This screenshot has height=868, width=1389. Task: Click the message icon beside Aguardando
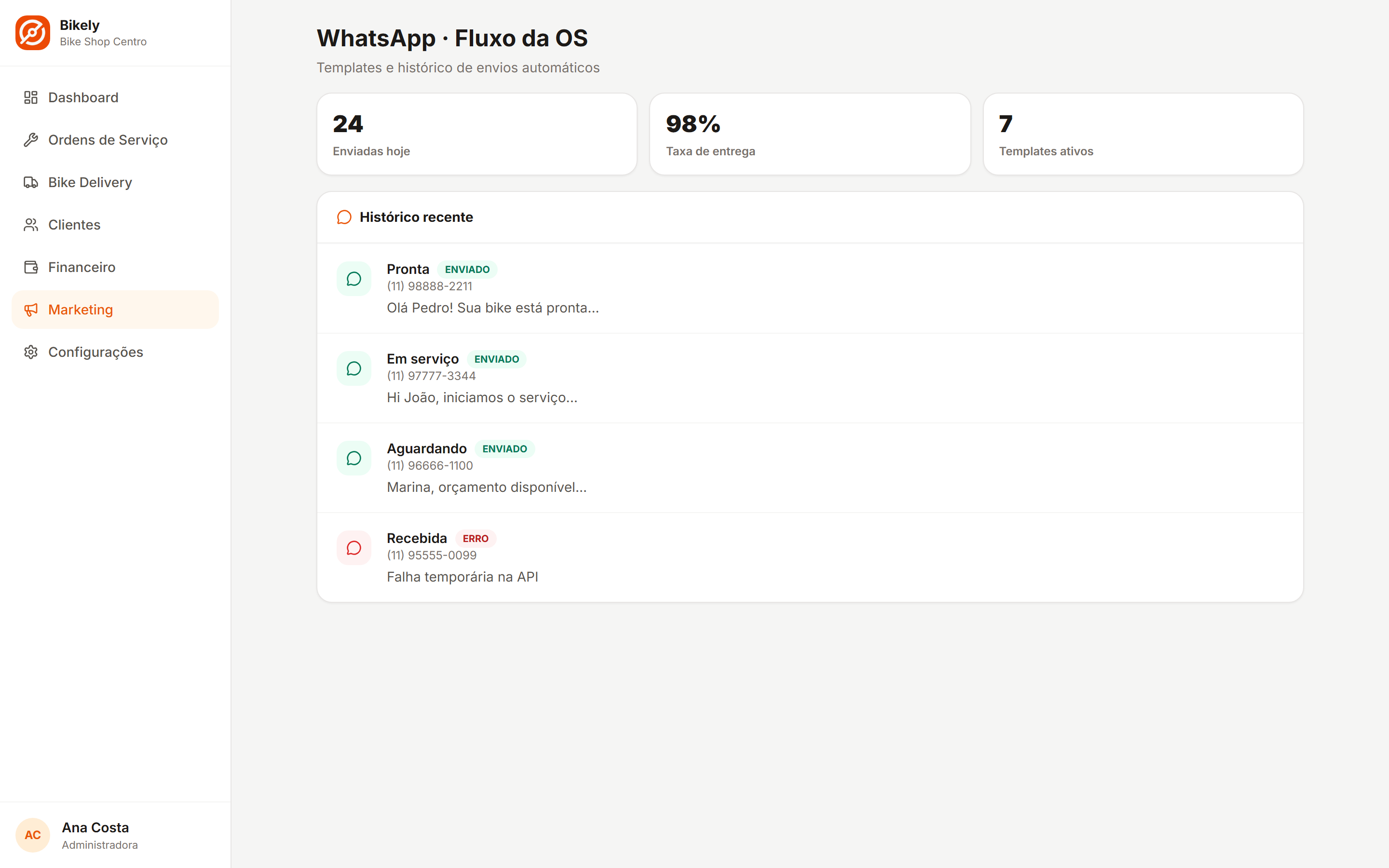coord(354,458)
